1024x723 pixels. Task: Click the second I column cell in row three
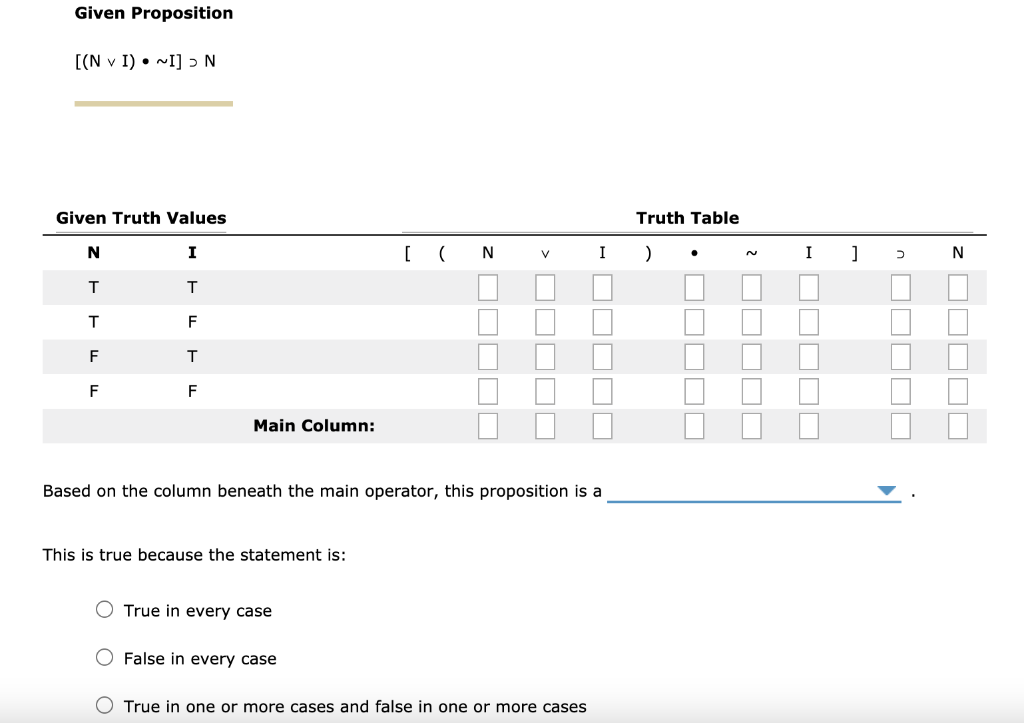(808, 356)
